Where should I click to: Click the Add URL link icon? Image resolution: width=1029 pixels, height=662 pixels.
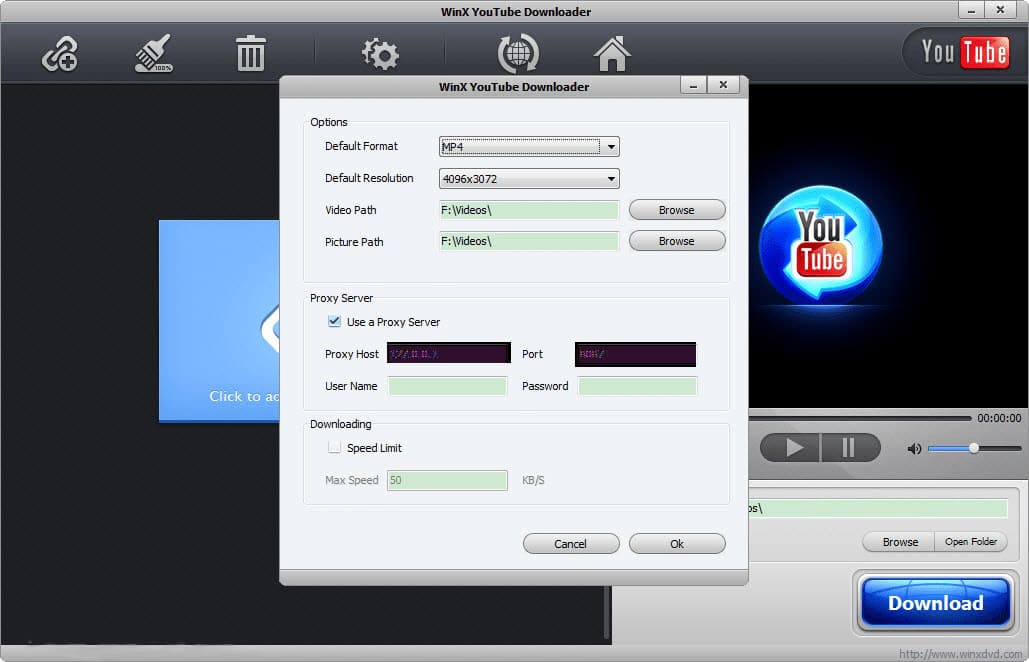[60, 54]
